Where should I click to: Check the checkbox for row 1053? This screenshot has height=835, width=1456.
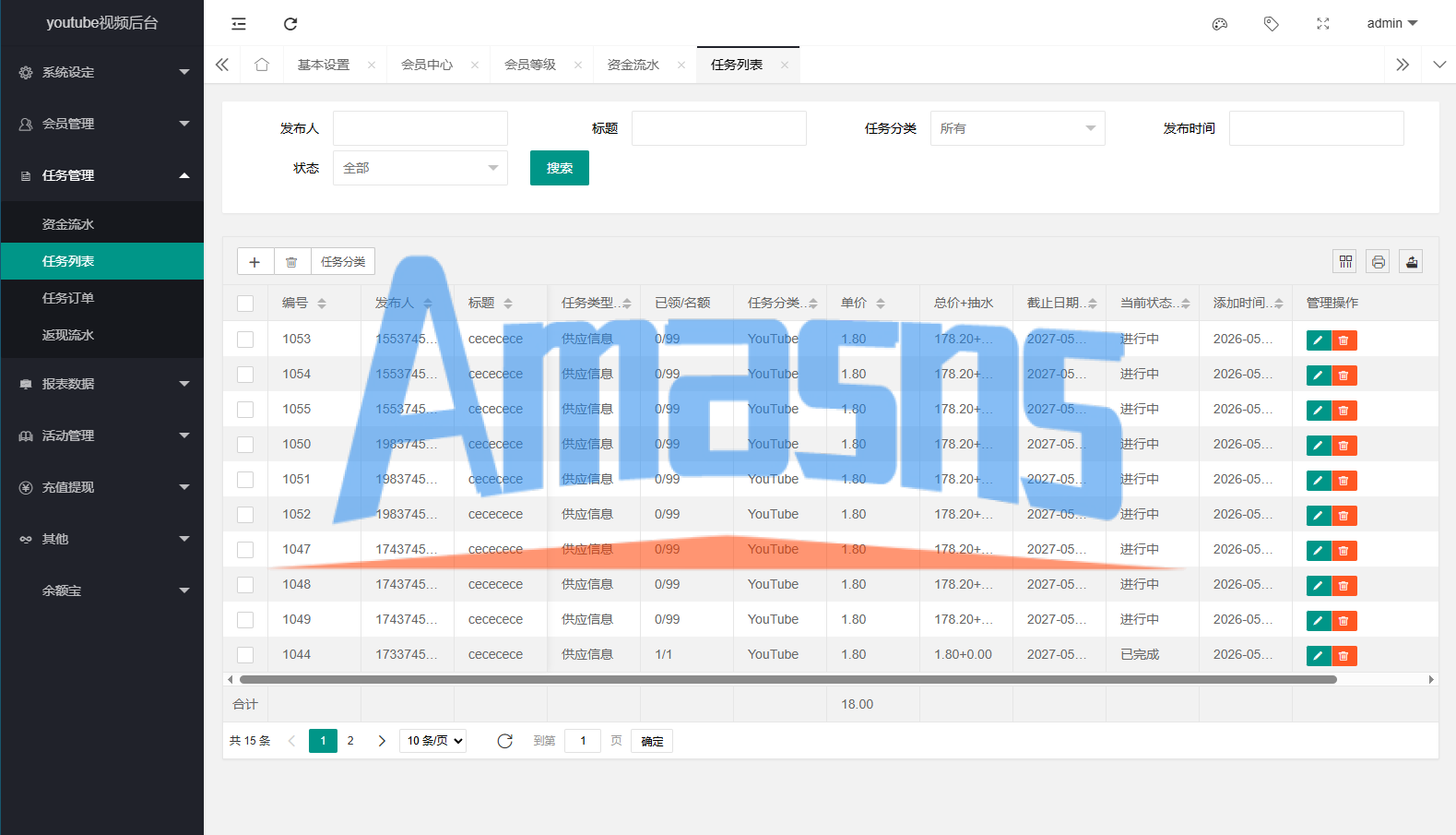pos(245,340)
